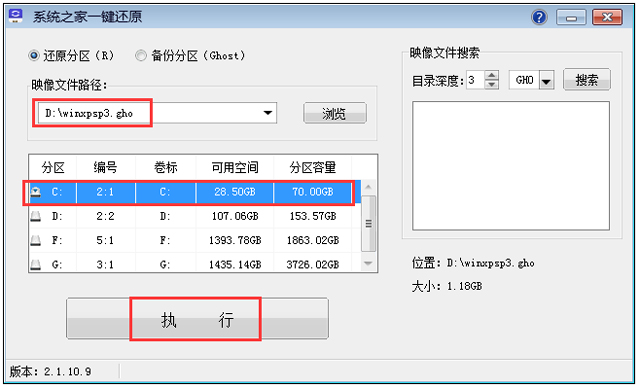Click the 可用空间 column header
Screen dimensions: 640x388
pos(235,167)
